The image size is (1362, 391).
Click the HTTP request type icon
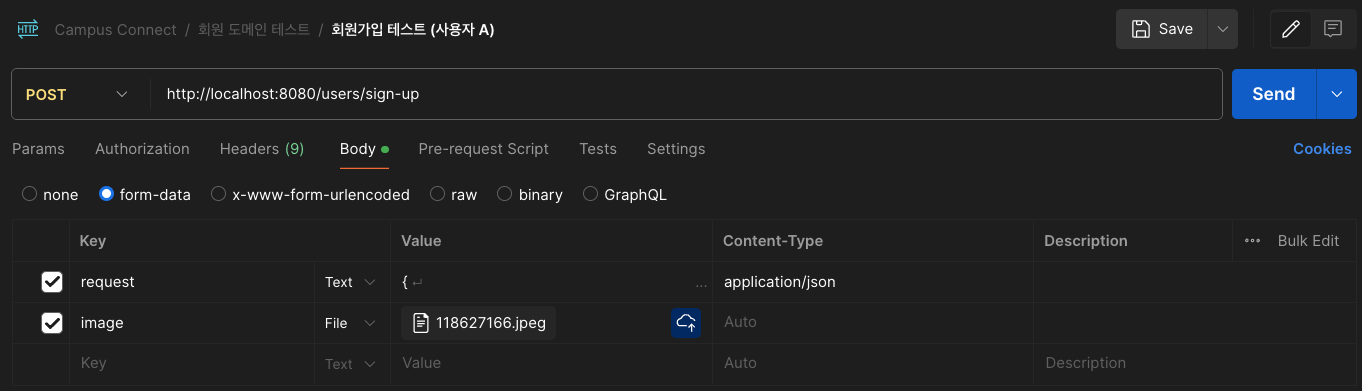tap(27, 29)
